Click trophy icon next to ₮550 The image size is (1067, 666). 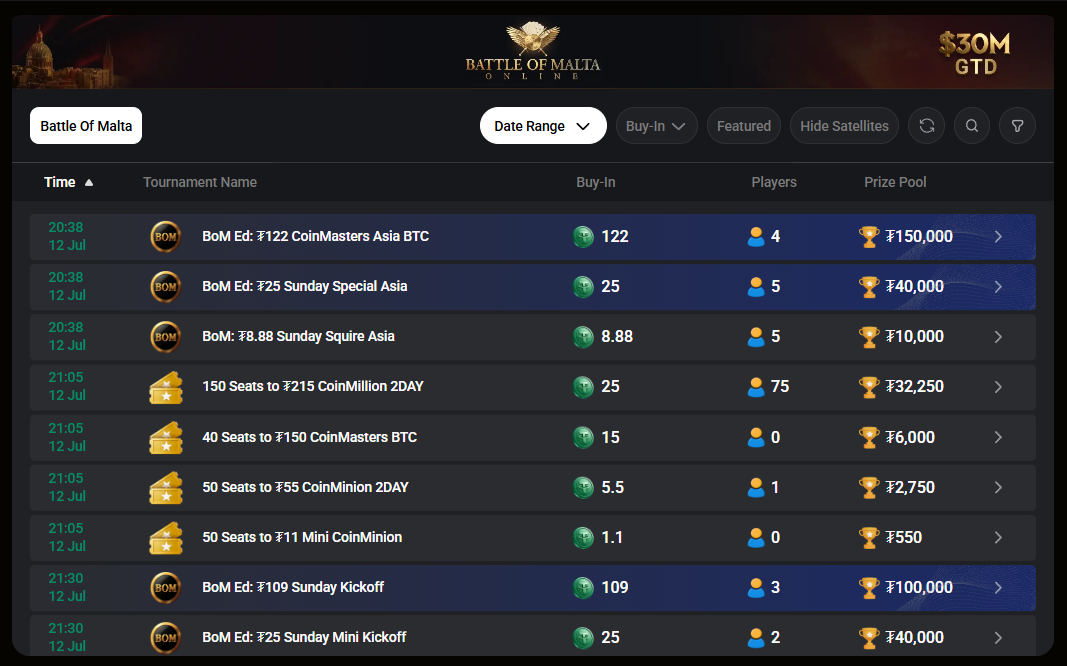point(869,537)
